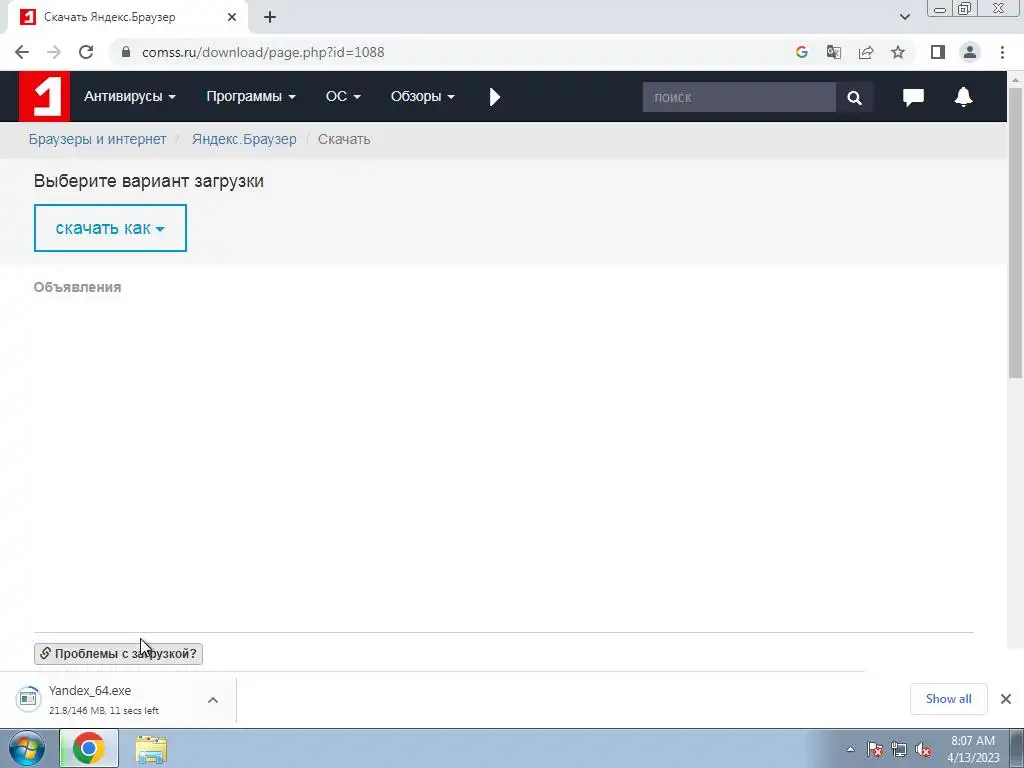
Task: Click the Yandex_64.exe download file icon
Action: 28,699
